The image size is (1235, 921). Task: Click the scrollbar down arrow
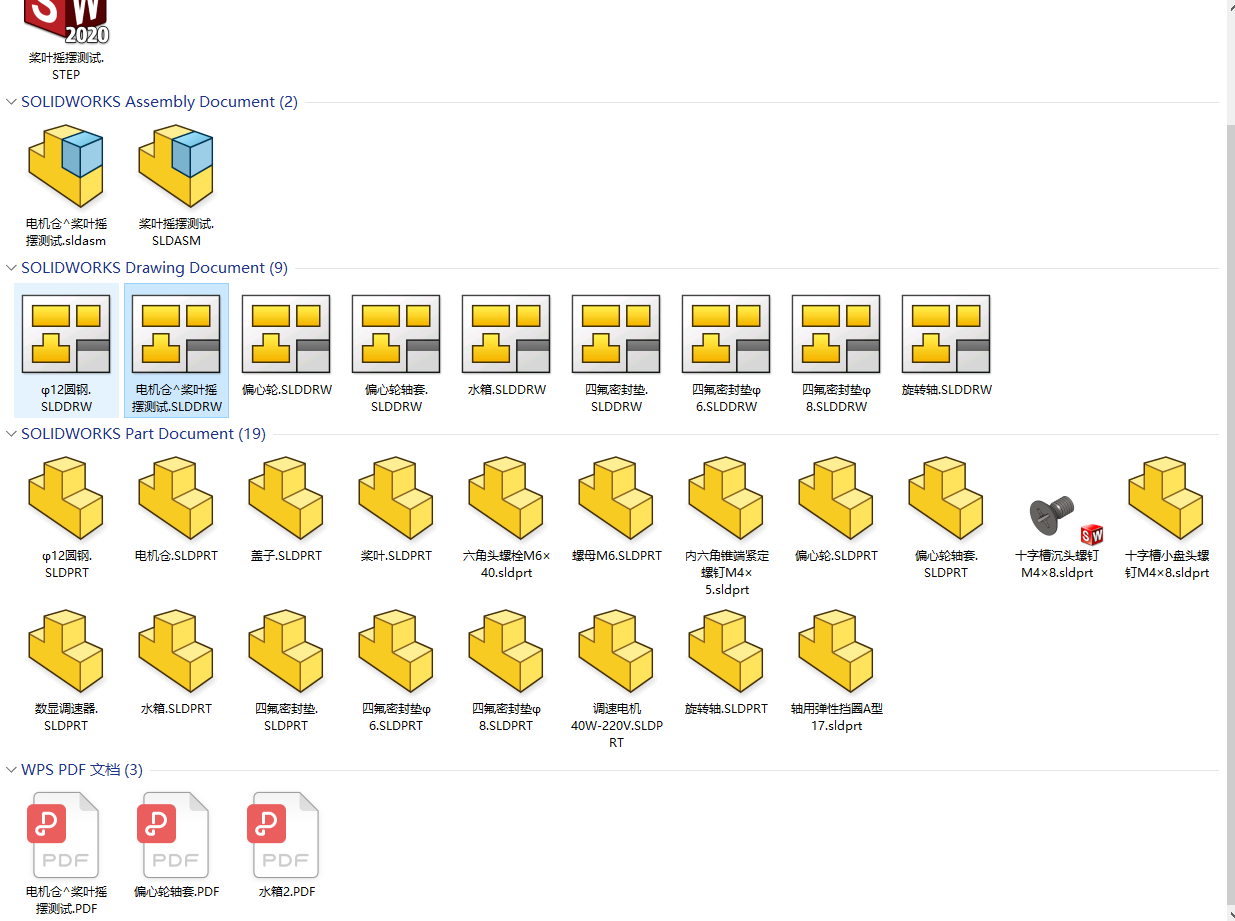1231,912
